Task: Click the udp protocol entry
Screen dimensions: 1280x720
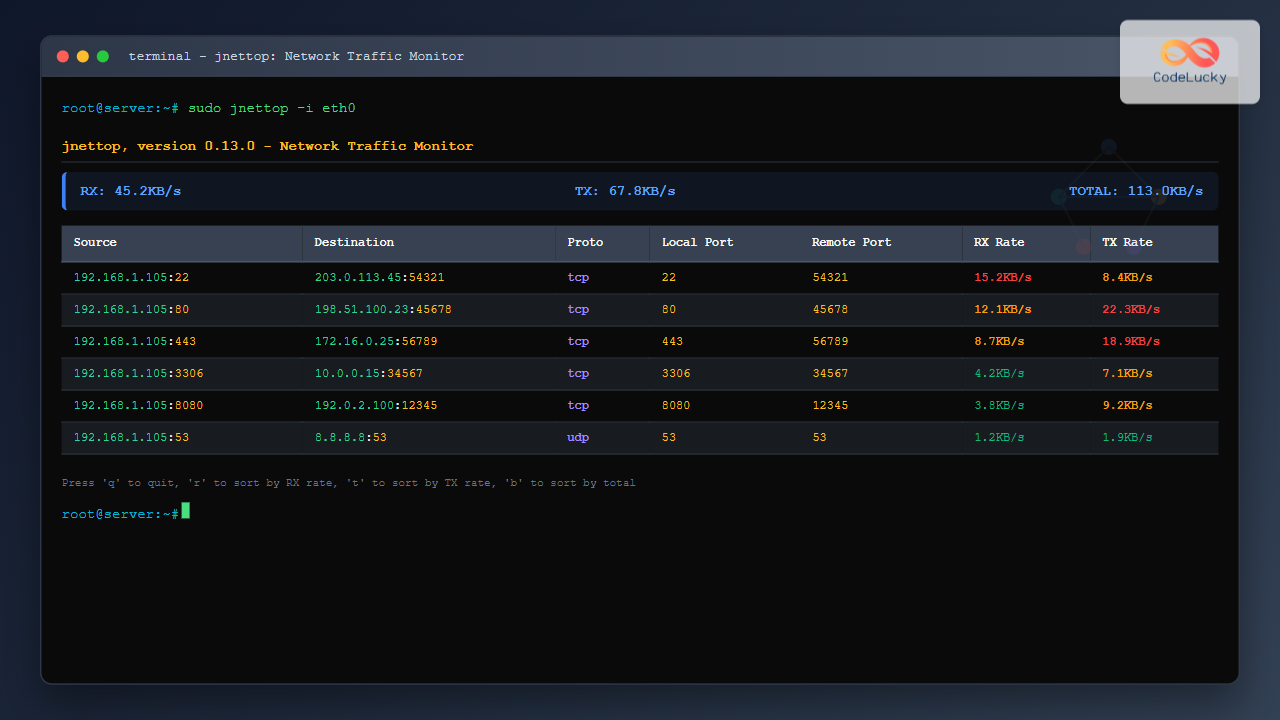Action: (578, 437)
